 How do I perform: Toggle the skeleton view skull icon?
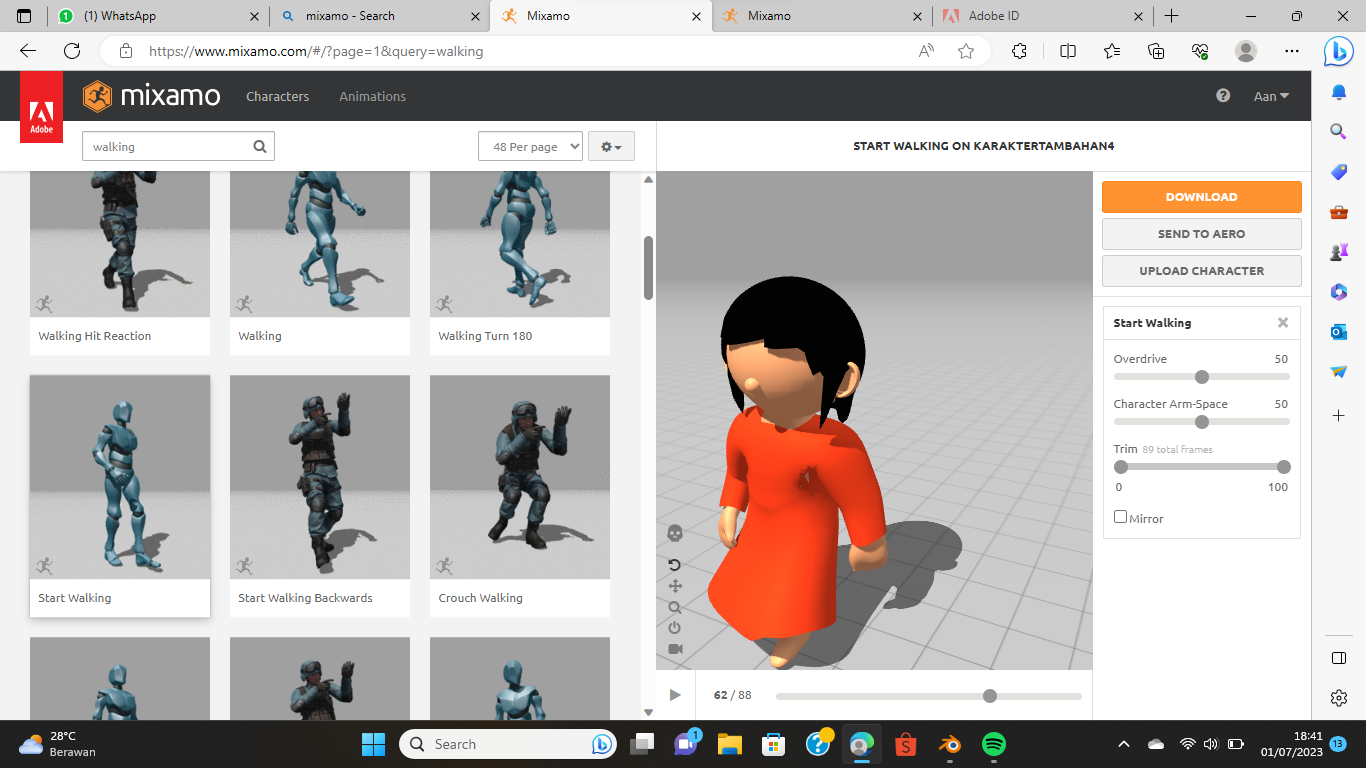coord(675,533)
